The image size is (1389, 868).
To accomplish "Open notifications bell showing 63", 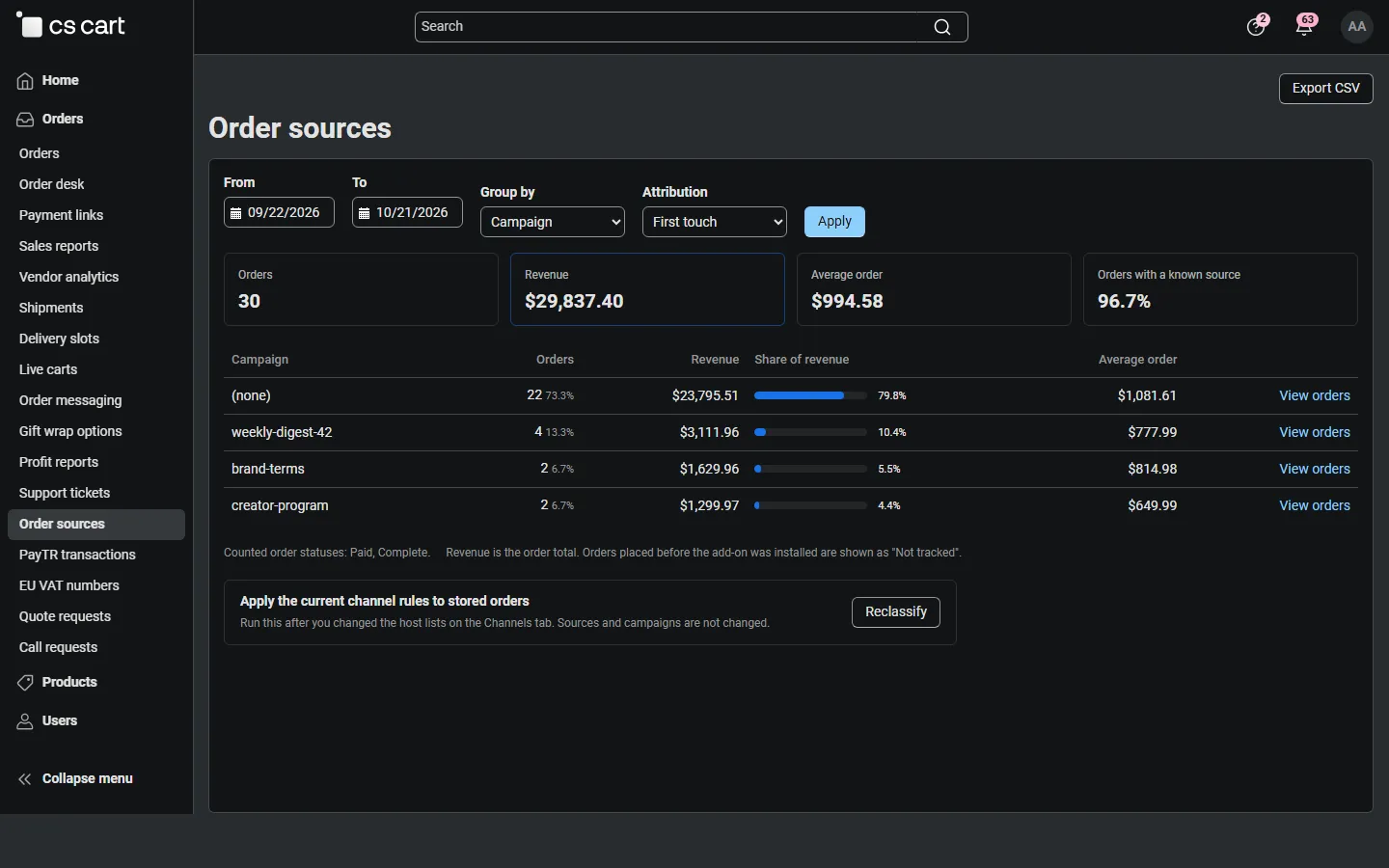I will tap(1305, 26).
